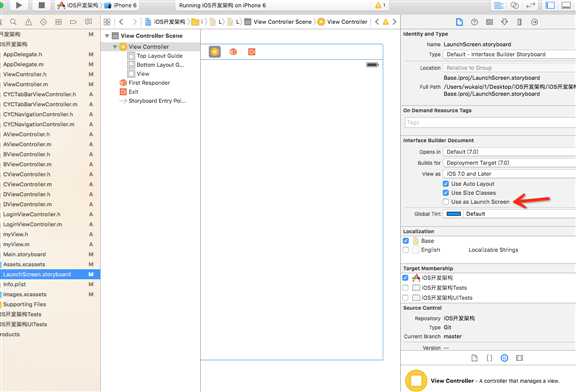Screen dimensions: 576x392
Task: Select Top Layout Guide in outline
Action: point(159,56)
